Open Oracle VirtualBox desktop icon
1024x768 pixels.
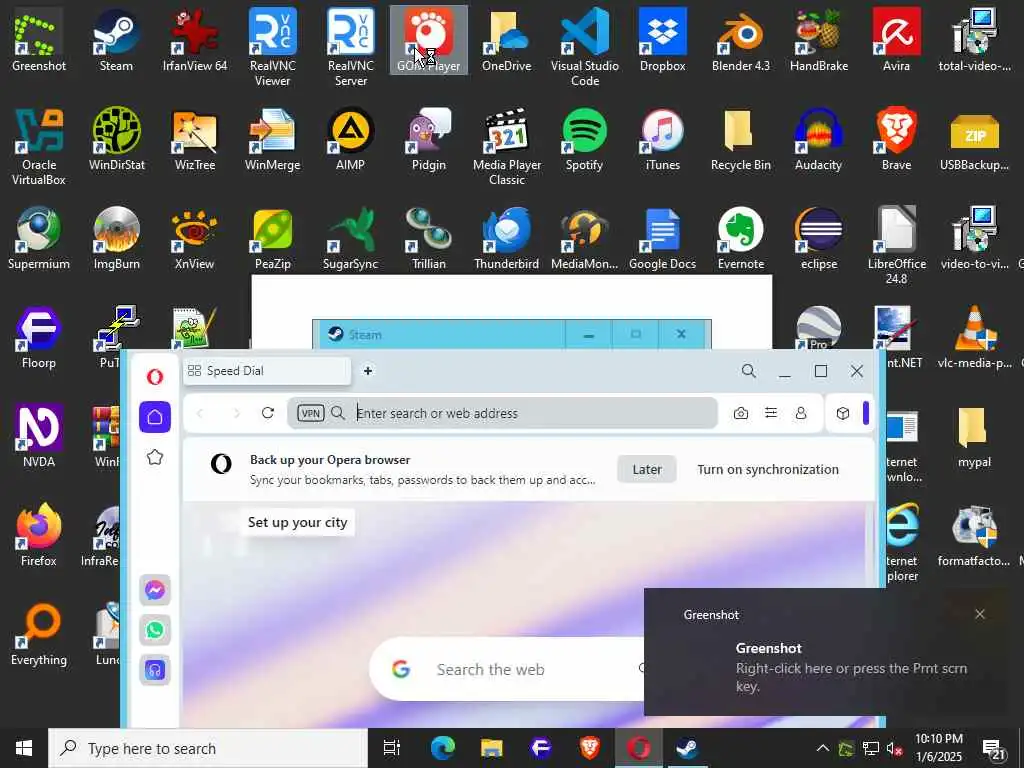(39, 146)
